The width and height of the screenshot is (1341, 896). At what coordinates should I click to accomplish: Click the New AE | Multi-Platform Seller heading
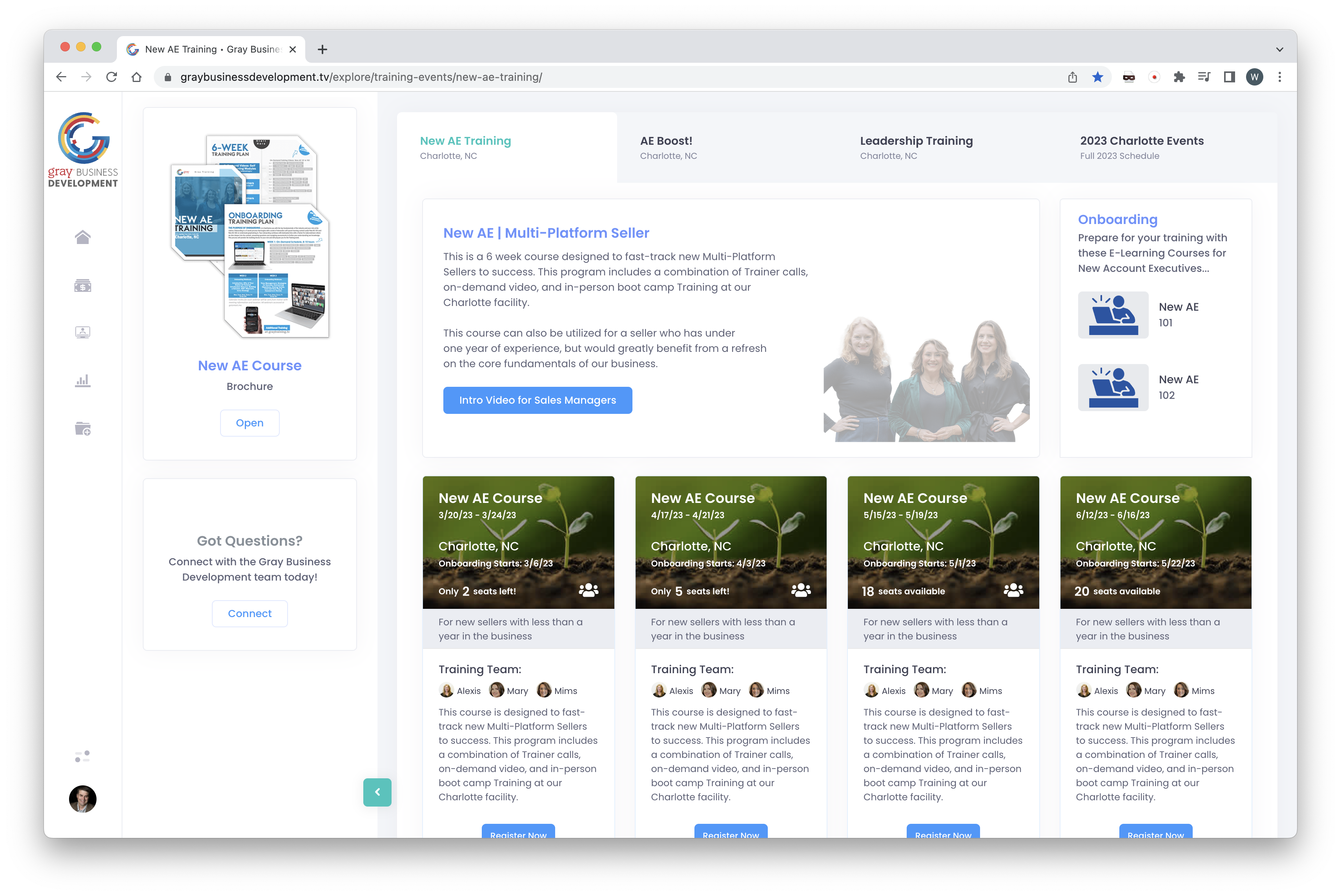point(546,233)
